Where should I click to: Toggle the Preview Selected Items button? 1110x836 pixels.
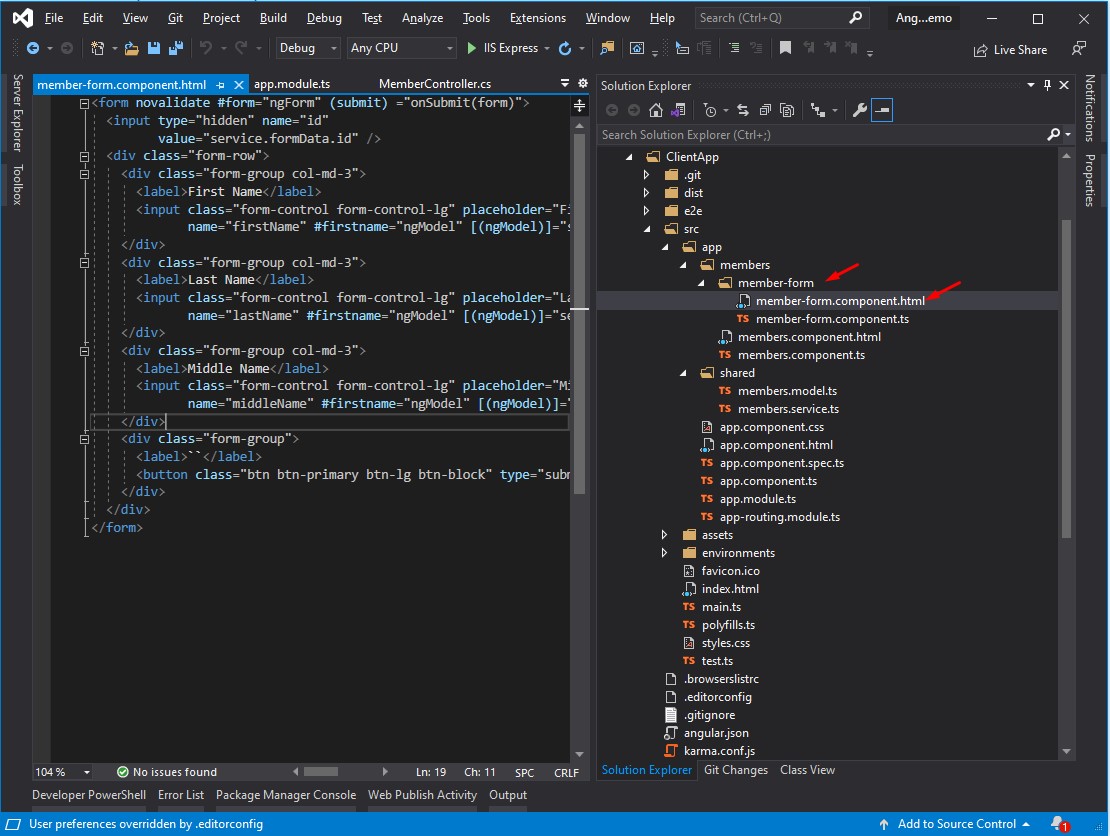click(880, 110)
